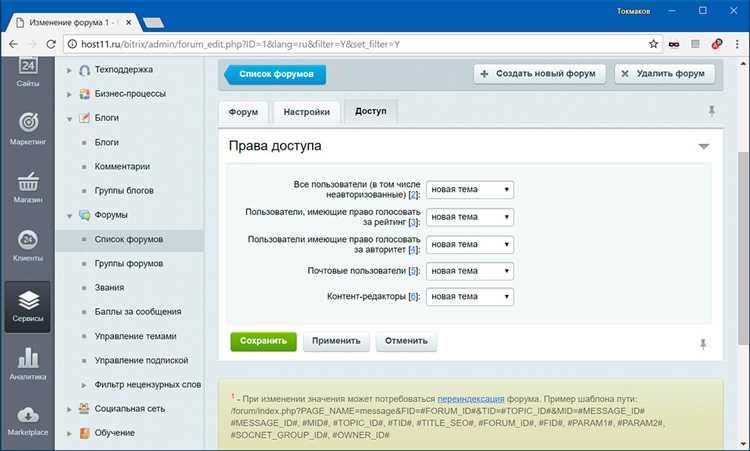Open the Клиенты sidebar section
Viewport: 750px width, 451px height.
[x=28, y=245]
